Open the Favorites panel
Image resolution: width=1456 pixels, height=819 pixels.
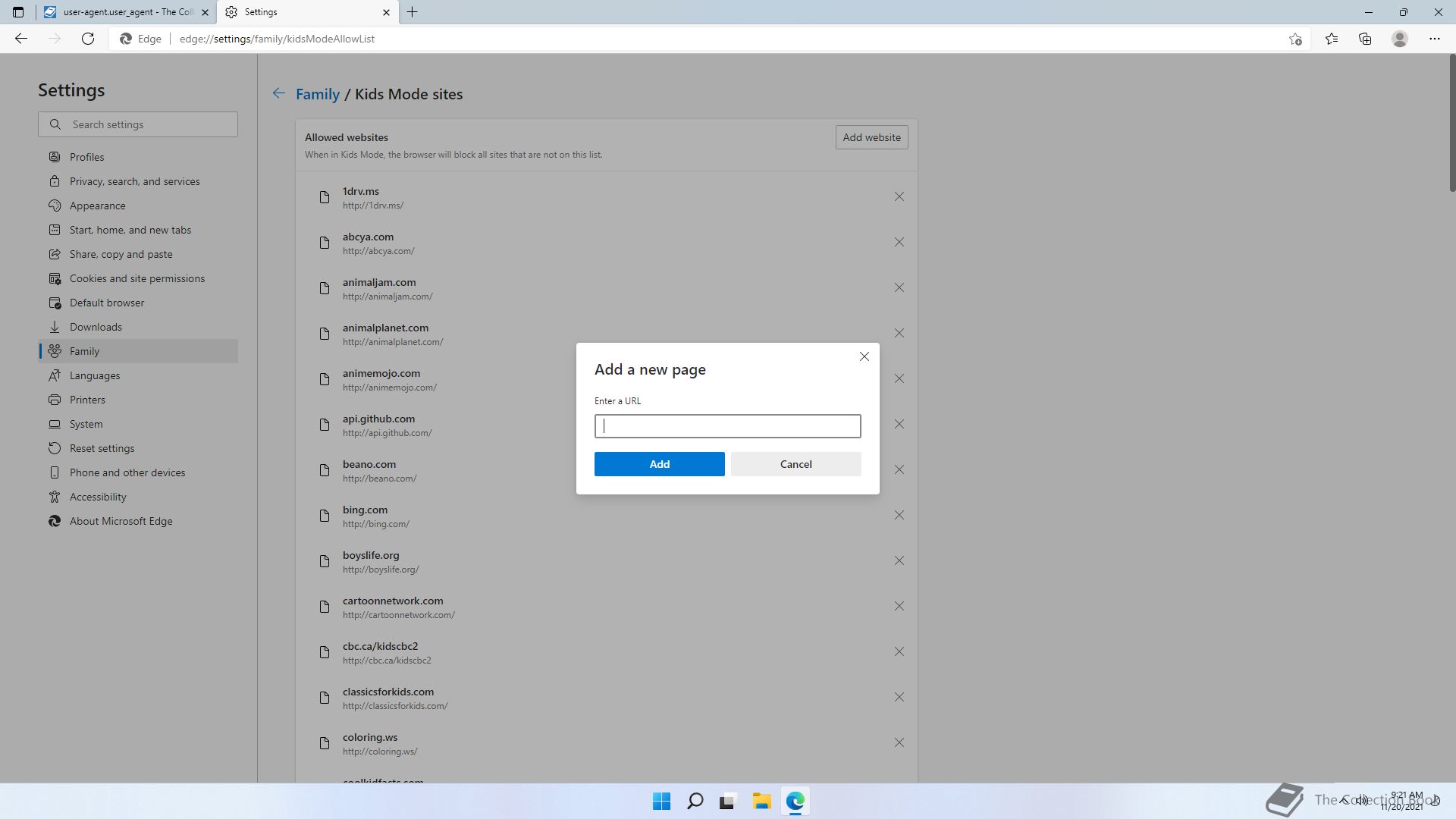[x=1332, y=39]
